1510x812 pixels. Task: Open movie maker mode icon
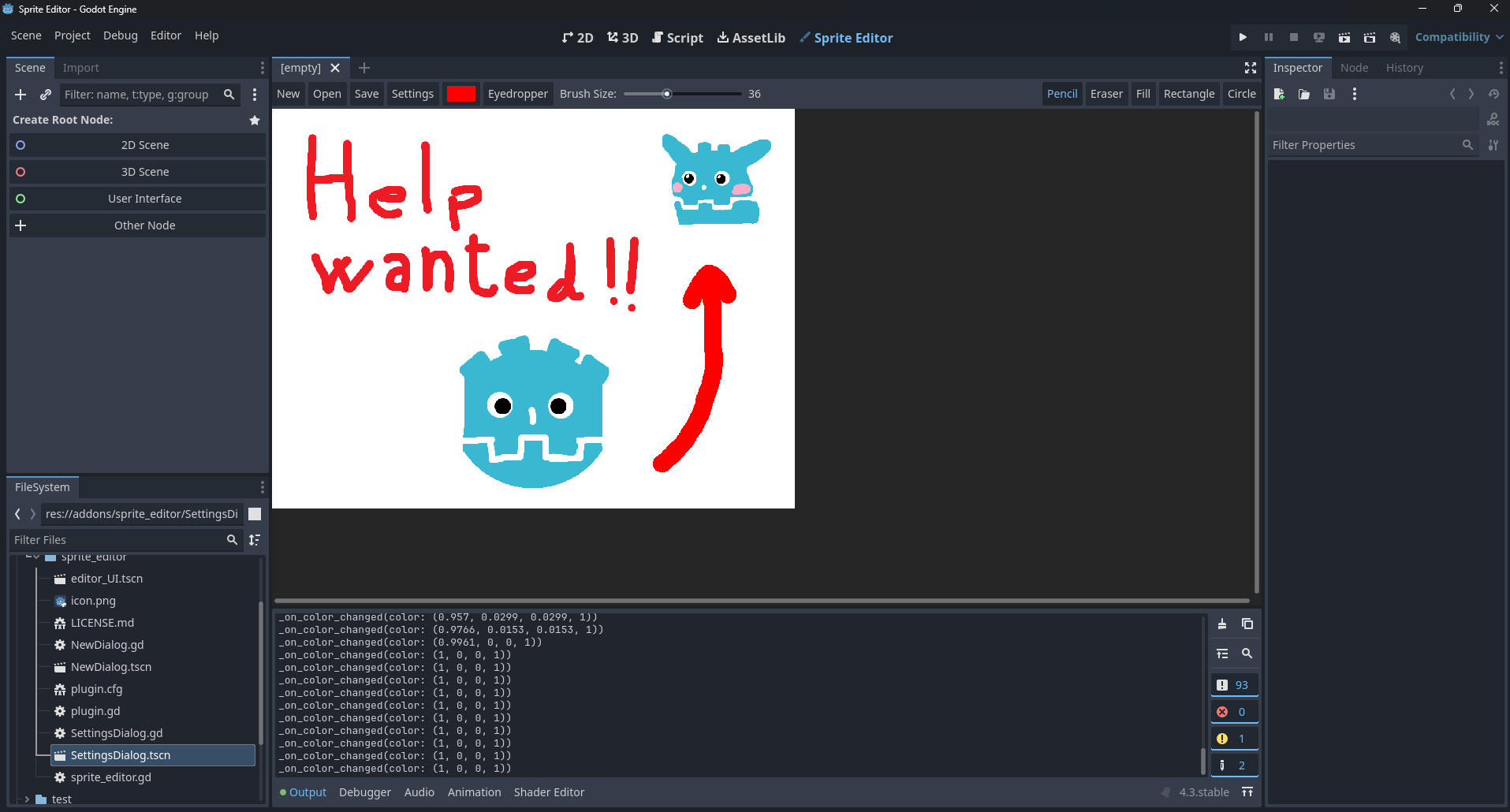click(1395, 37)
